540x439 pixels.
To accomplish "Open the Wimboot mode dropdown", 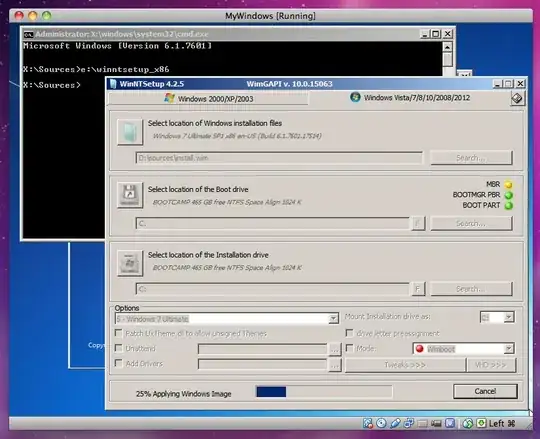I will [x=509, y=349].
